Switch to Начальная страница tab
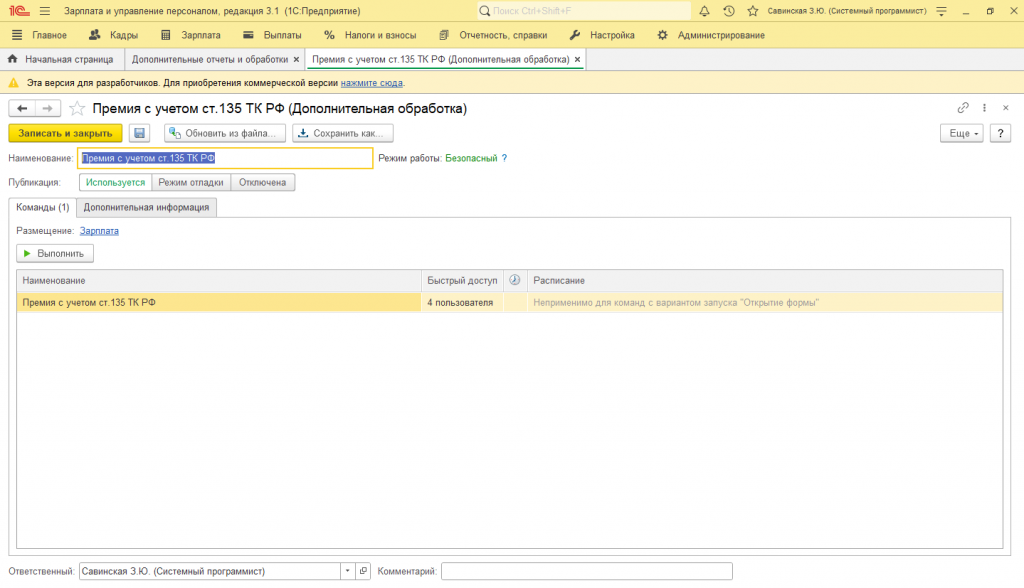This screenshot has height=588, width=1024. click(61, 59)
